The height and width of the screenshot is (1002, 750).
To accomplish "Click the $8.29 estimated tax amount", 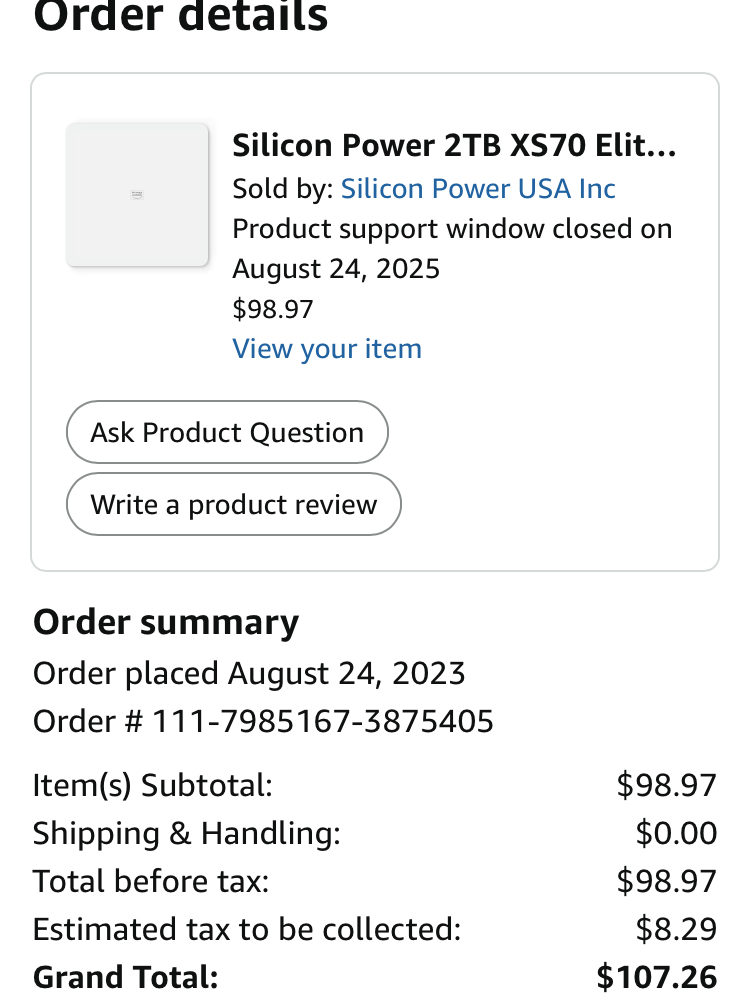I will [676, 929].
